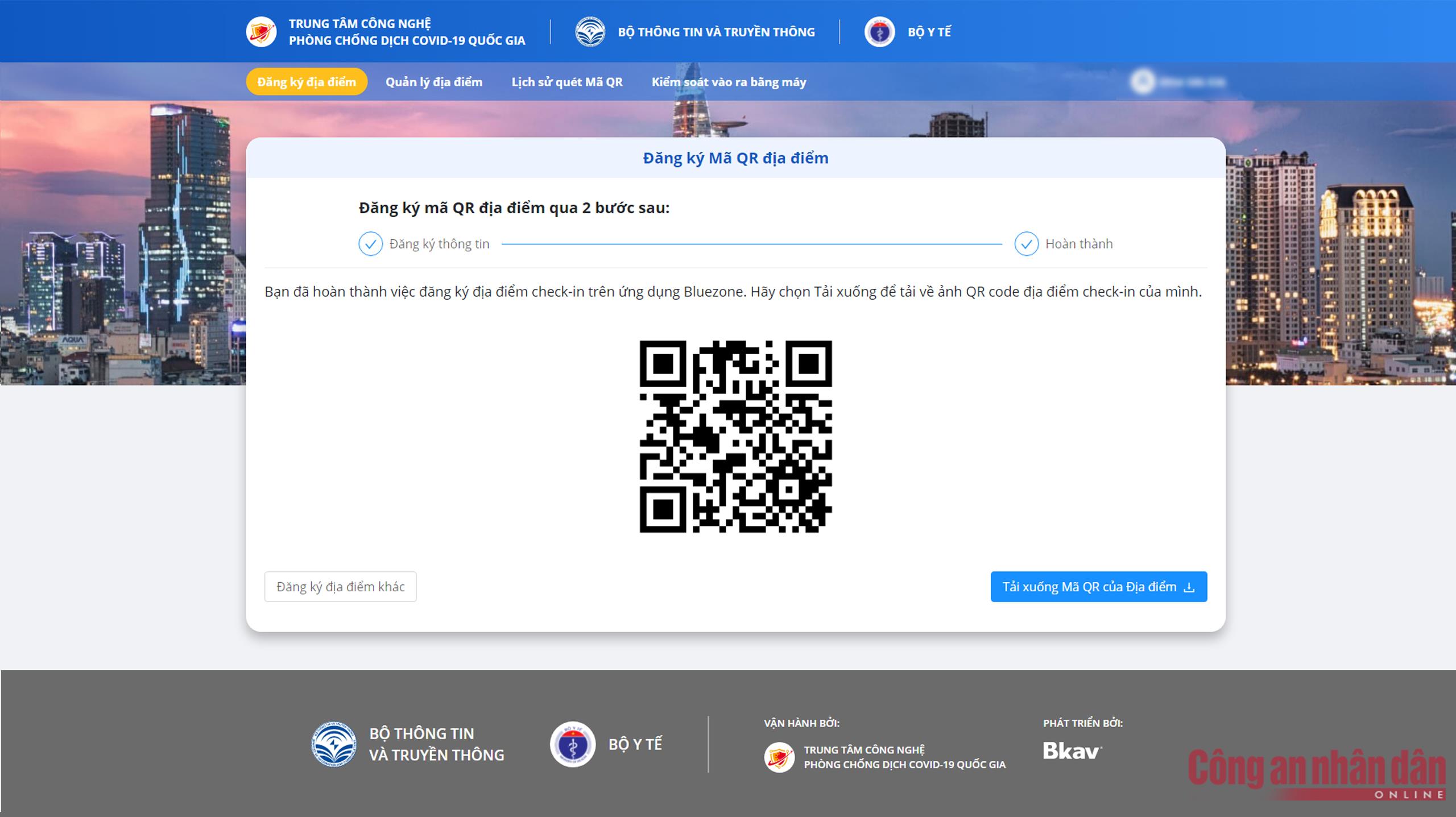Click the heading about 2 registration steps
This screenshot has height=817, width=1456.
point(514,208)
